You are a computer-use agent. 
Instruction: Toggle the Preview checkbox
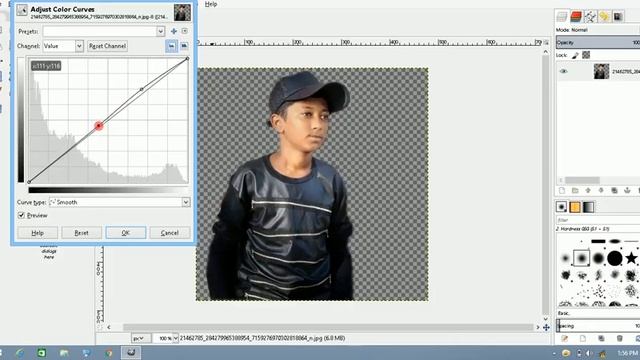coord(21,215)
